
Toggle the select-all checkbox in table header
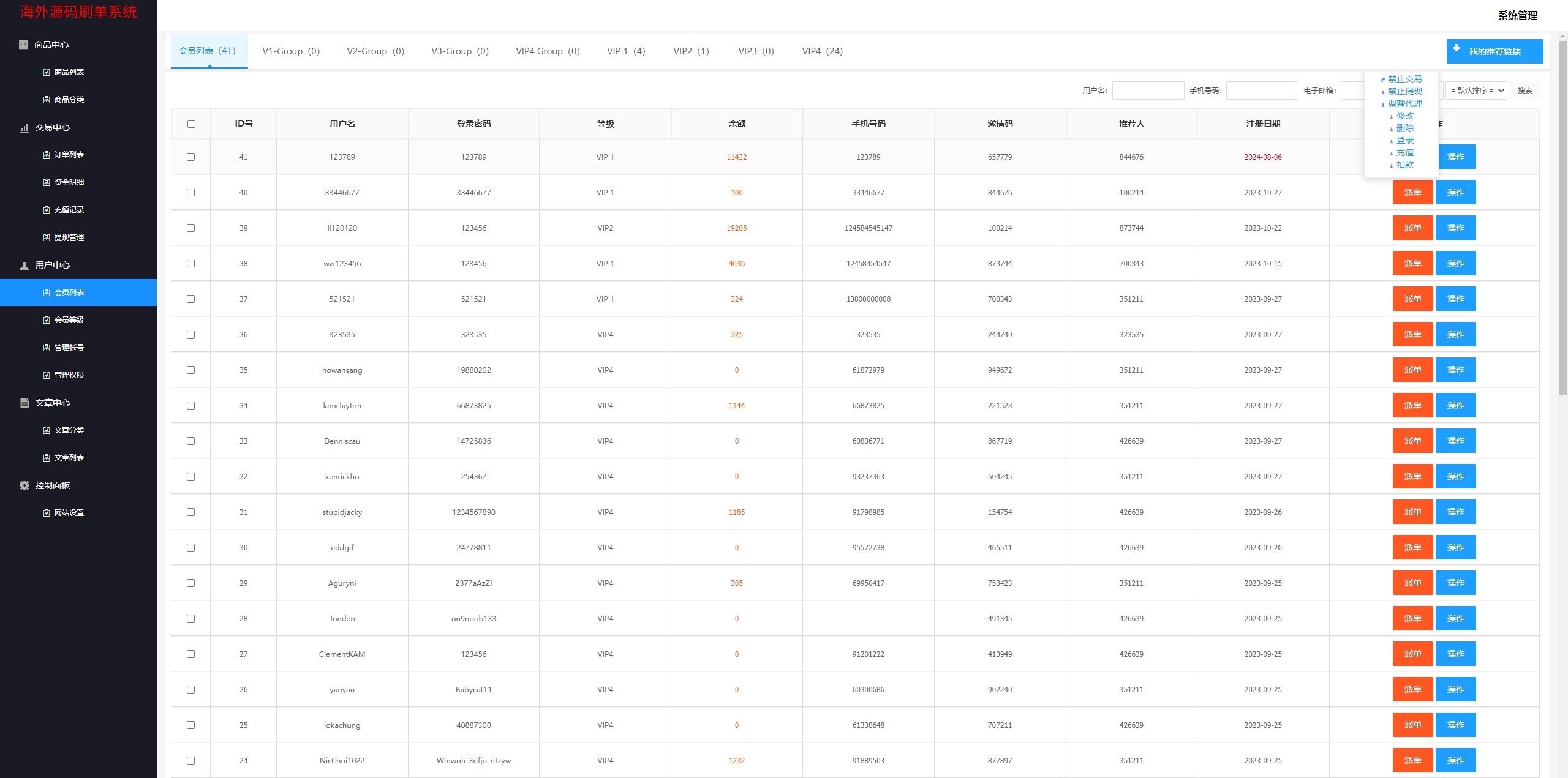191,124
